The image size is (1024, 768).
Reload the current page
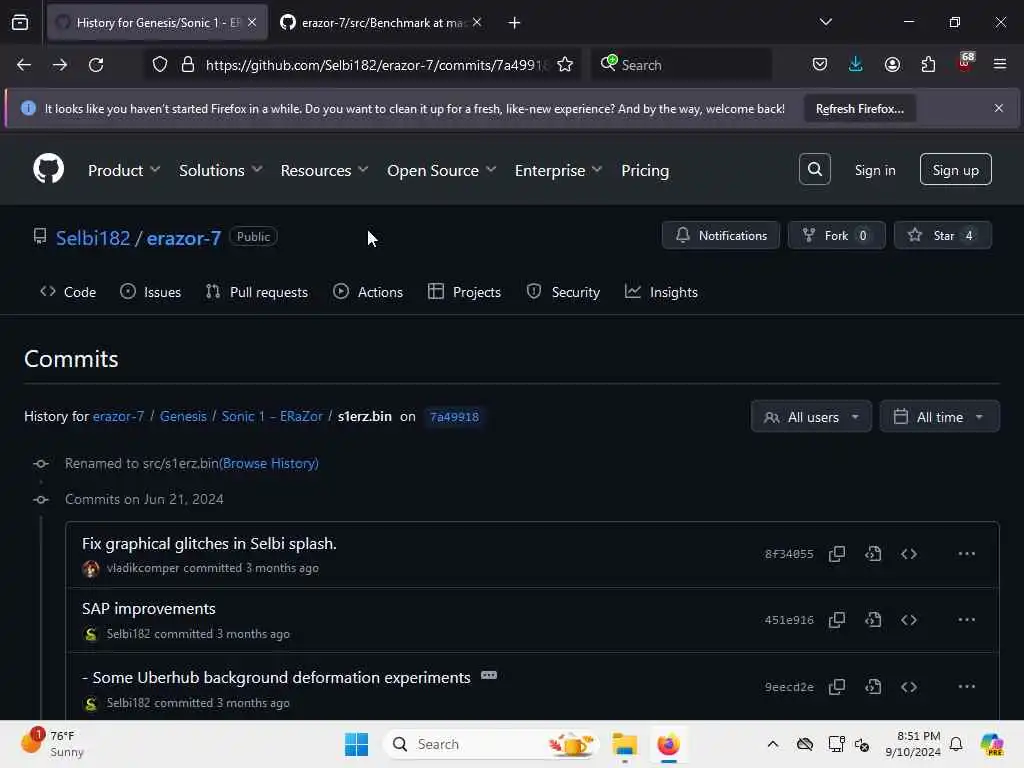[96, 65]
